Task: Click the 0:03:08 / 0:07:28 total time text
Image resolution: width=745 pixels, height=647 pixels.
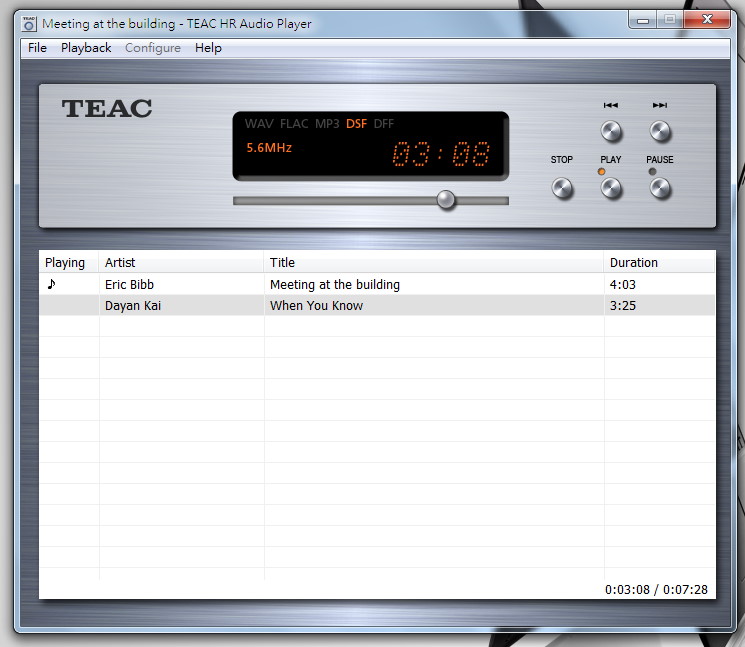Action: (x=656, y=590)
